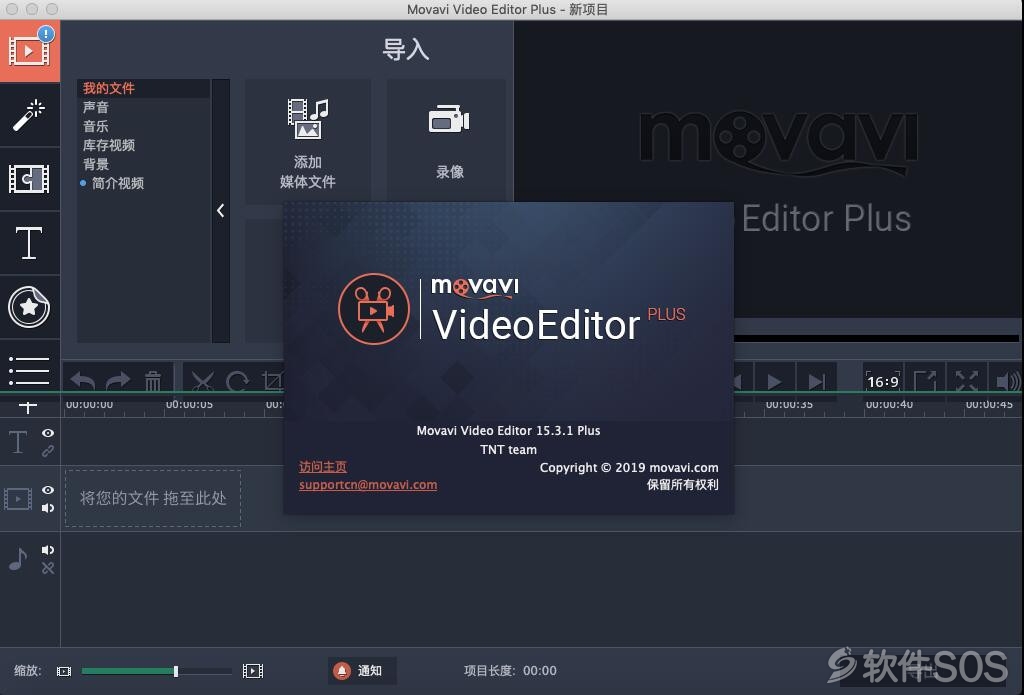The width and height of the screenshot is (1024, 695).
Task: Play the preview video
Action: [x=774, y=381]
